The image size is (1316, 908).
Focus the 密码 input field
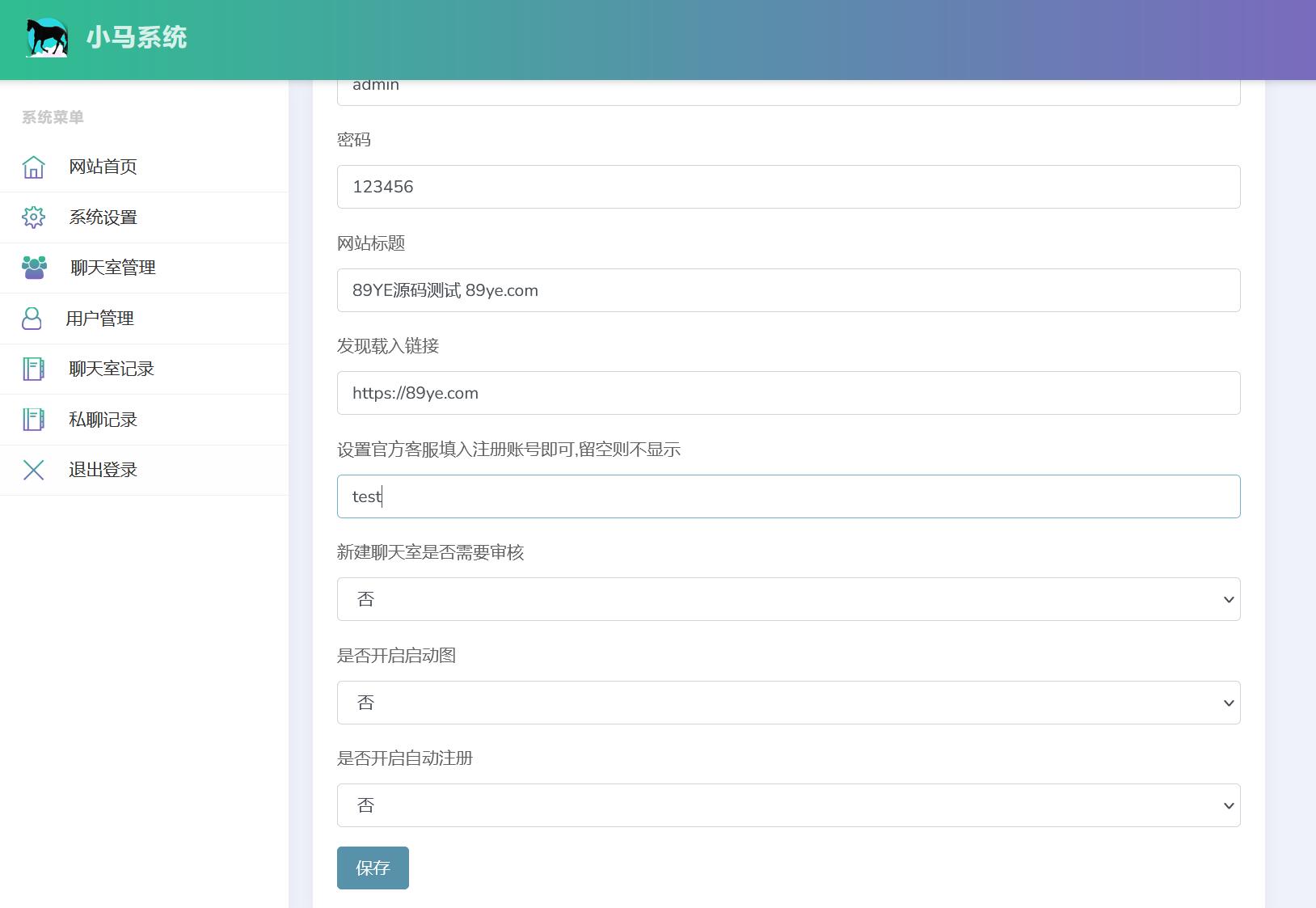click(x=788, y=187)
